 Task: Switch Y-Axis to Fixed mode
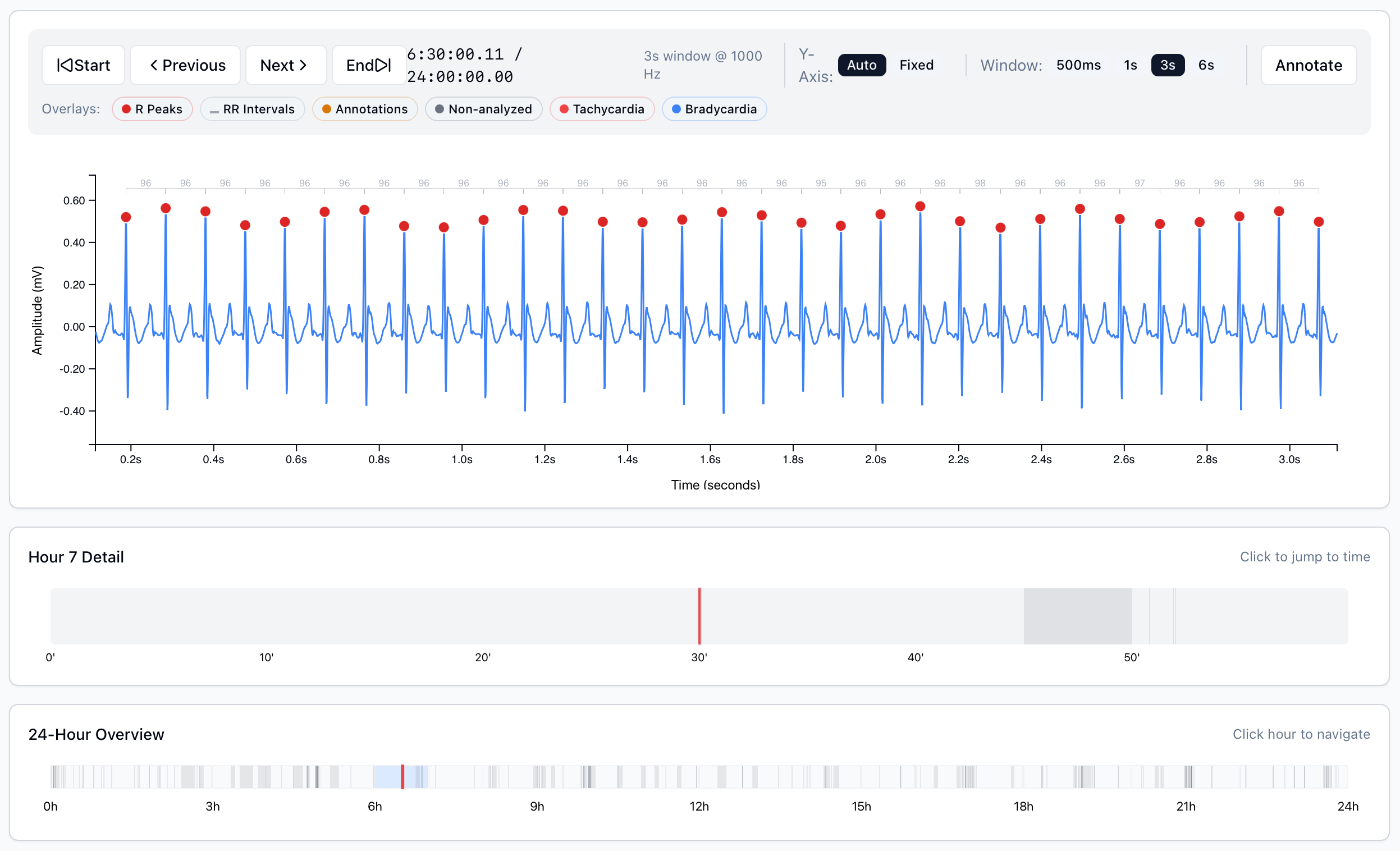point(916,65)
